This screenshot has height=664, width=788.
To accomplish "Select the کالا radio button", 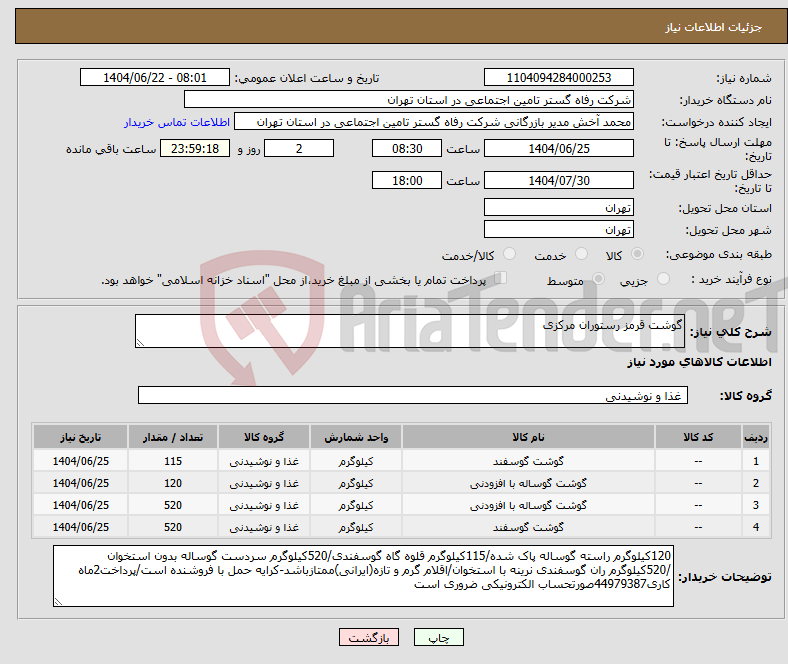I will (637, 254).
